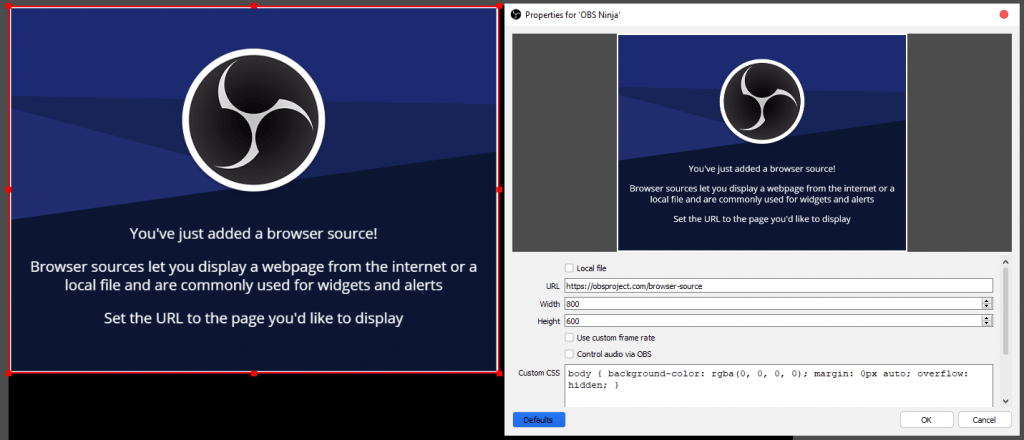Click the OBS icon in the Properties title bar
1024x440 pixels.
tap(515, 15)
